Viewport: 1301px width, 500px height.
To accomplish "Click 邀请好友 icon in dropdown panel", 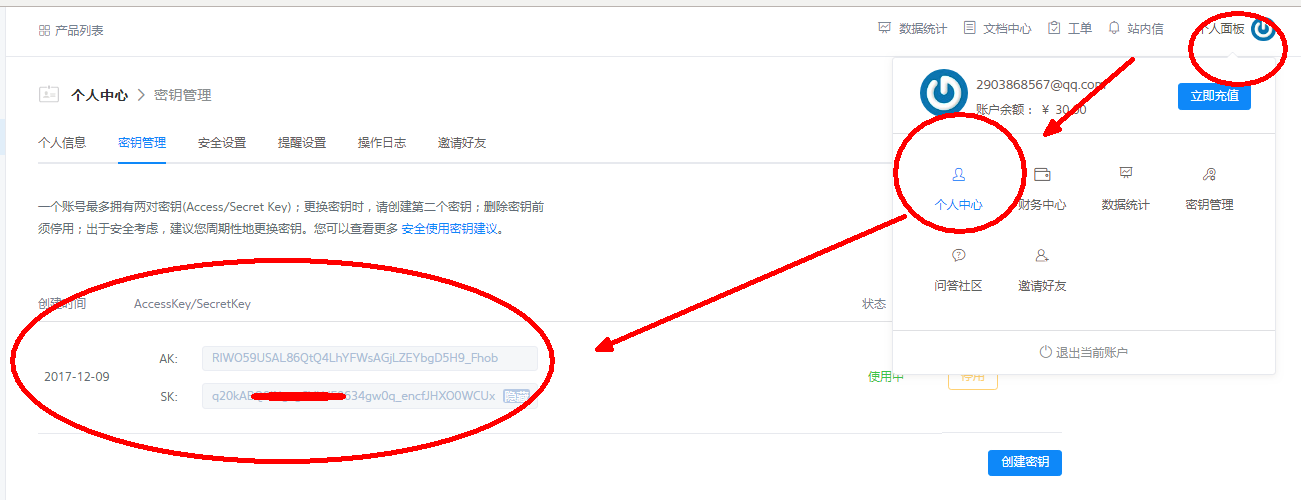I will 1042,257.
